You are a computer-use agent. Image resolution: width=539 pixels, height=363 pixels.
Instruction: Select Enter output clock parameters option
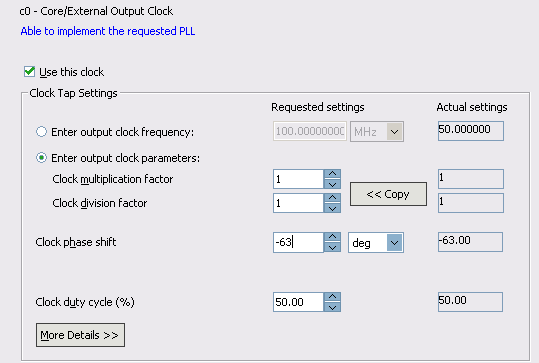click(41, 158)
